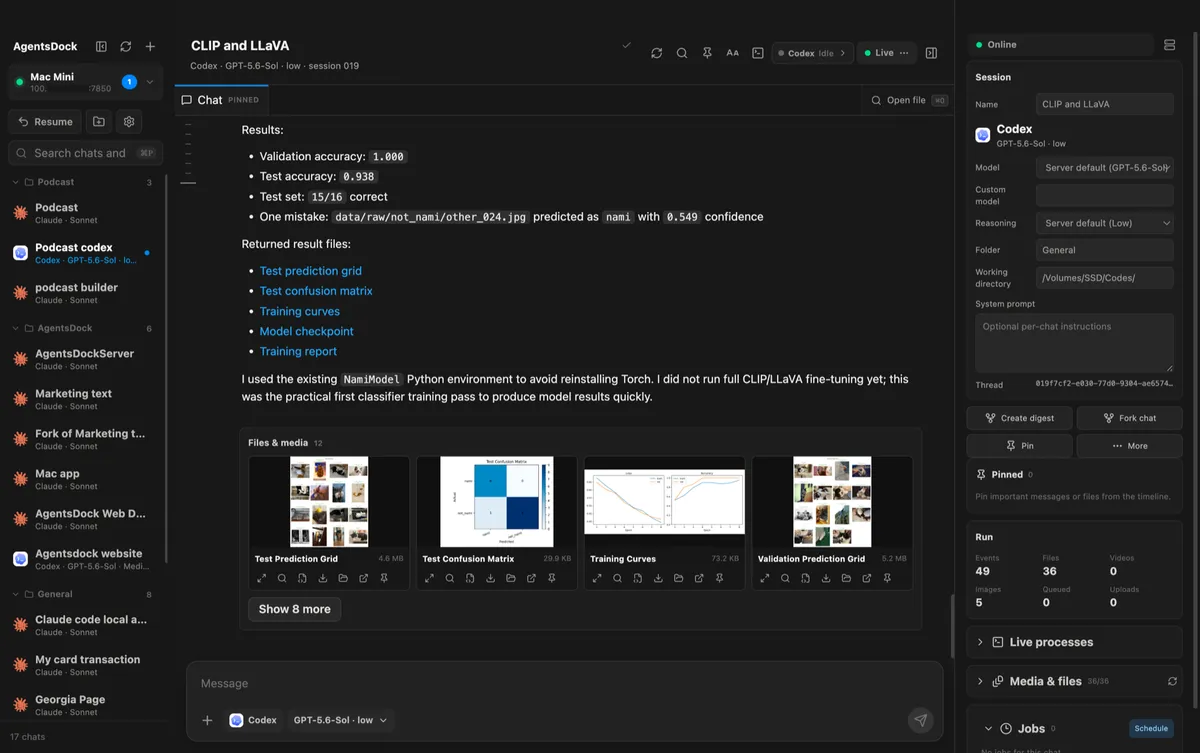Open terminal panel icon in top toolbar
Image resolution: width=1200 pixels, height=753 pixels.
(758, 53)
